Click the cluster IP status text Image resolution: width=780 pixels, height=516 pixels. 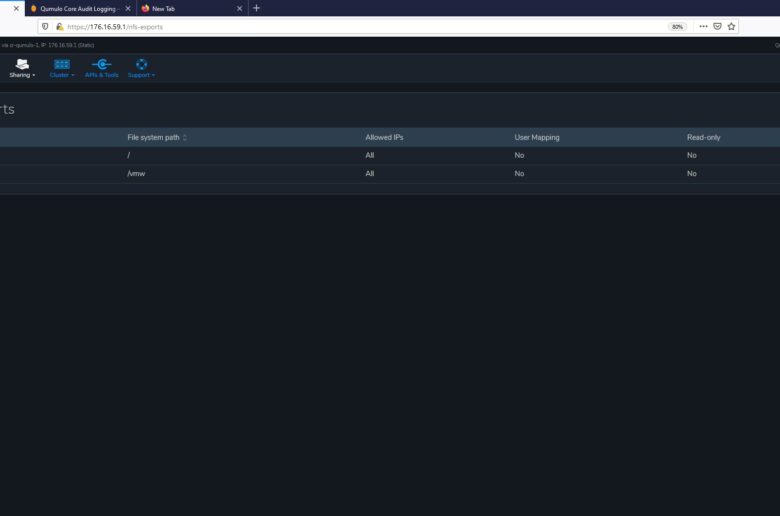48,45
